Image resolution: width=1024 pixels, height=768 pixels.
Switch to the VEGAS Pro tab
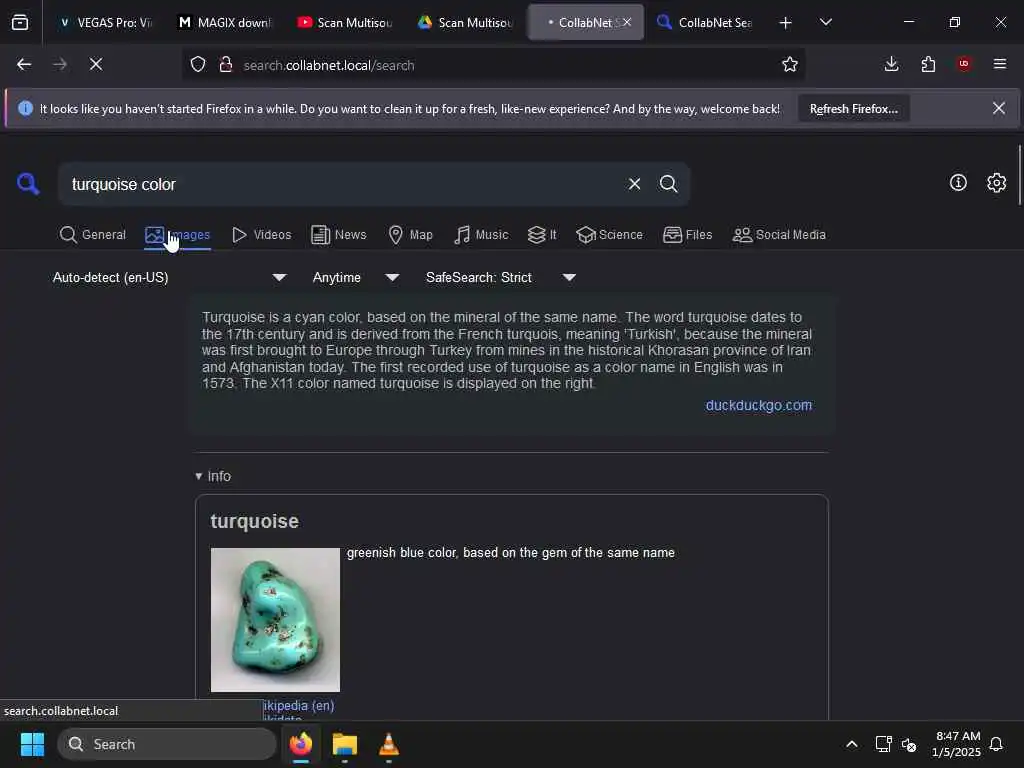(105, 23)
